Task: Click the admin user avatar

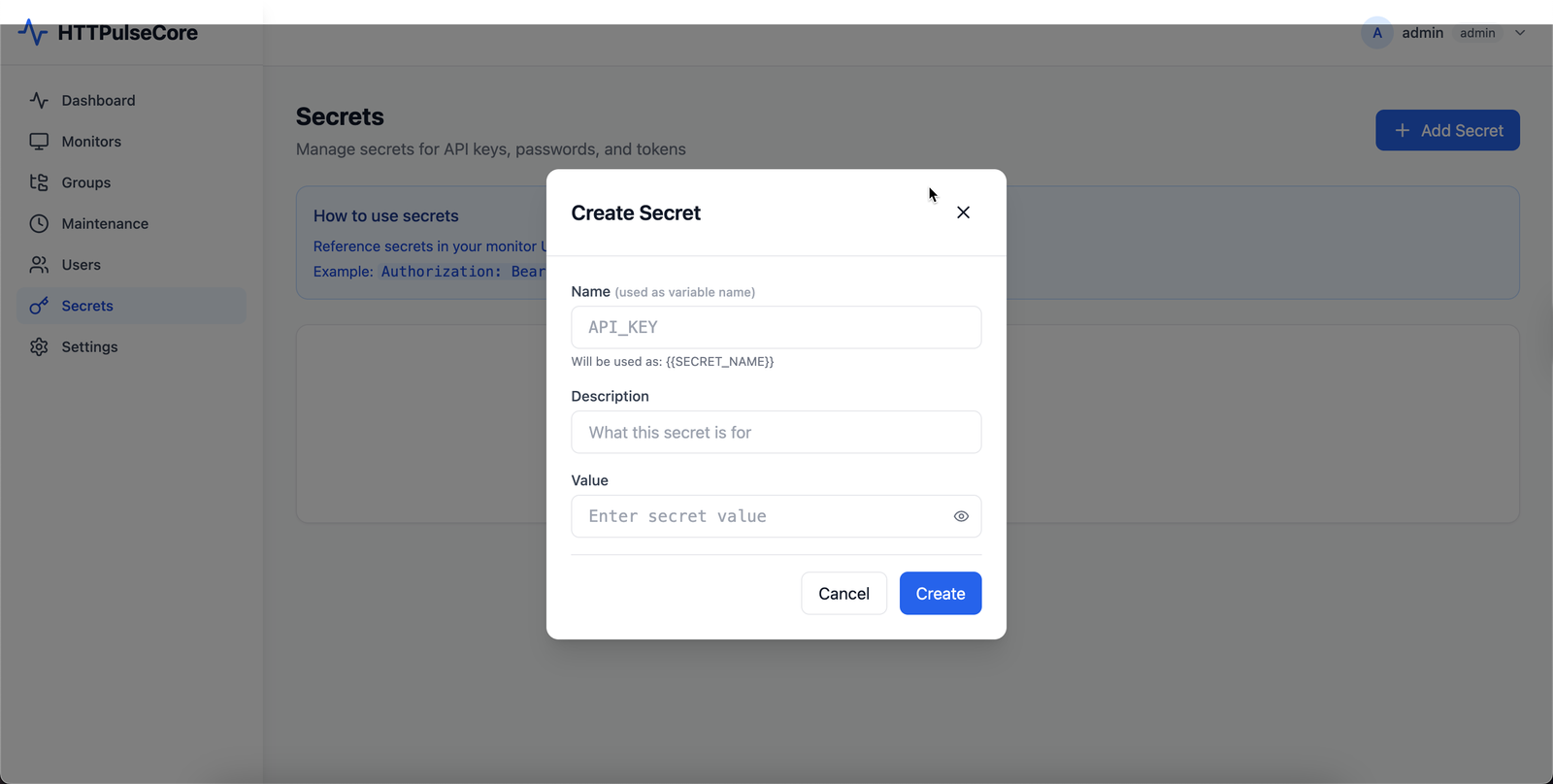Action: click(1376, 33)
